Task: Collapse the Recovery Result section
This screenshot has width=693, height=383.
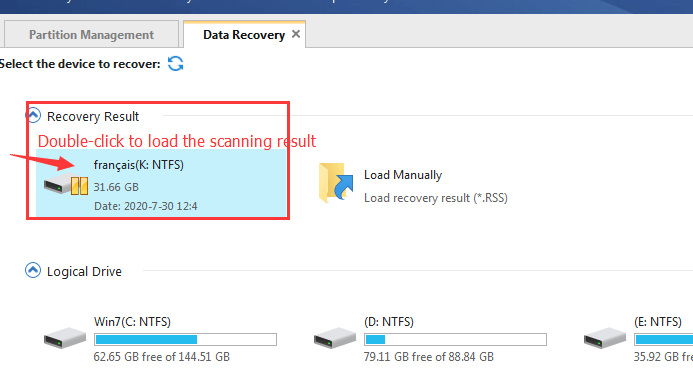Action: [x=33, y=116]
